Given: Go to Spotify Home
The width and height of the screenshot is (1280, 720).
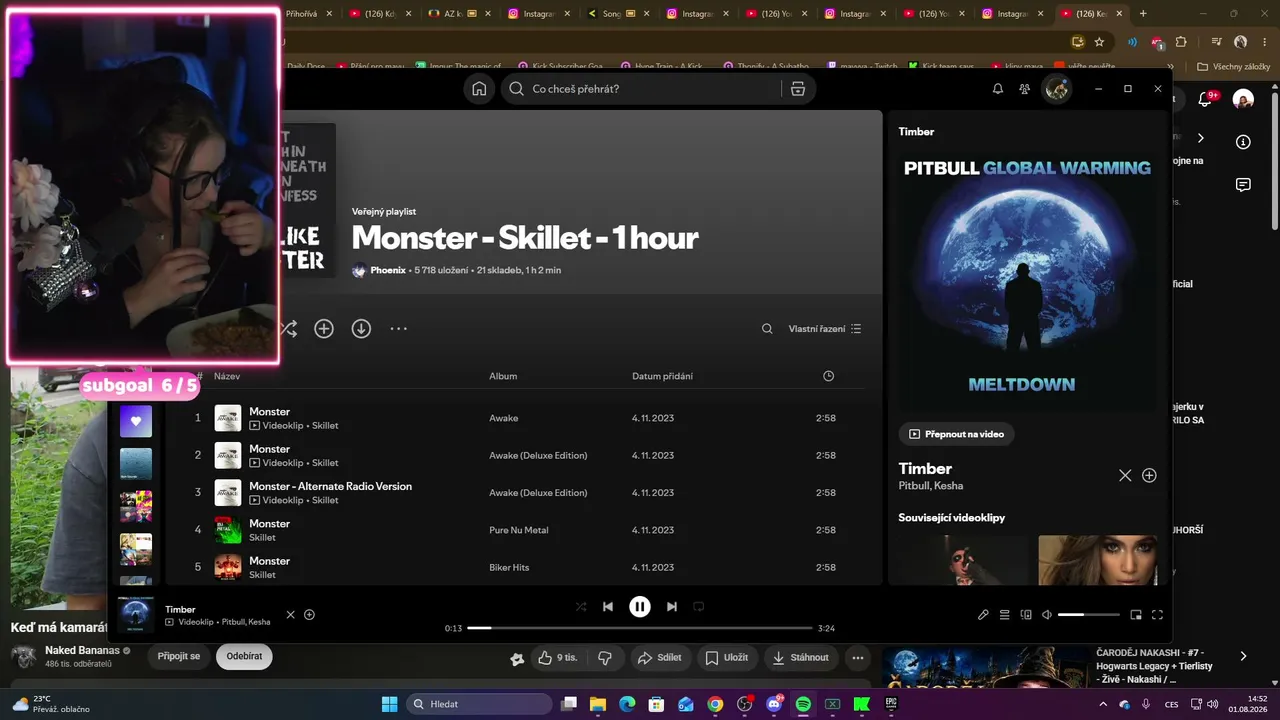Looking at the screenshot, I should coord(479,89).
